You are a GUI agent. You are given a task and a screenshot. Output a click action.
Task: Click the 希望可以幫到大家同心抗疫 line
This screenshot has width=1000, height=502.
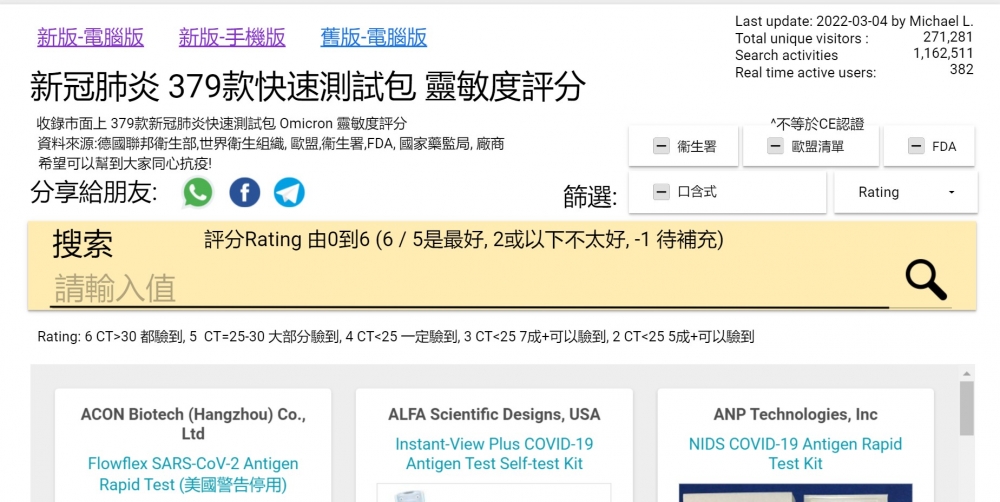click(x=124, y=164)
